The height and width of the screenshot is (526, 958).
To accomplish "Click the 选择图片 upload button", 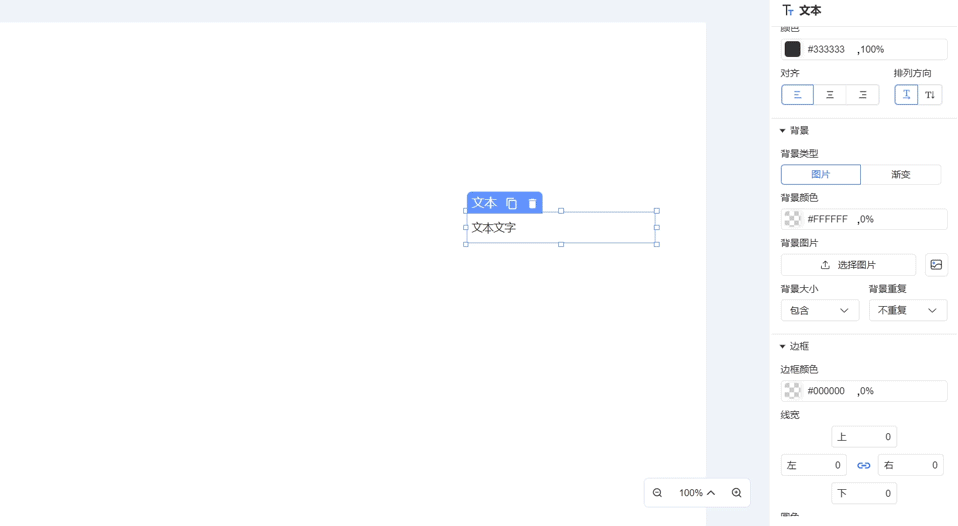I will pyautogui.click(x=848, y=265).
